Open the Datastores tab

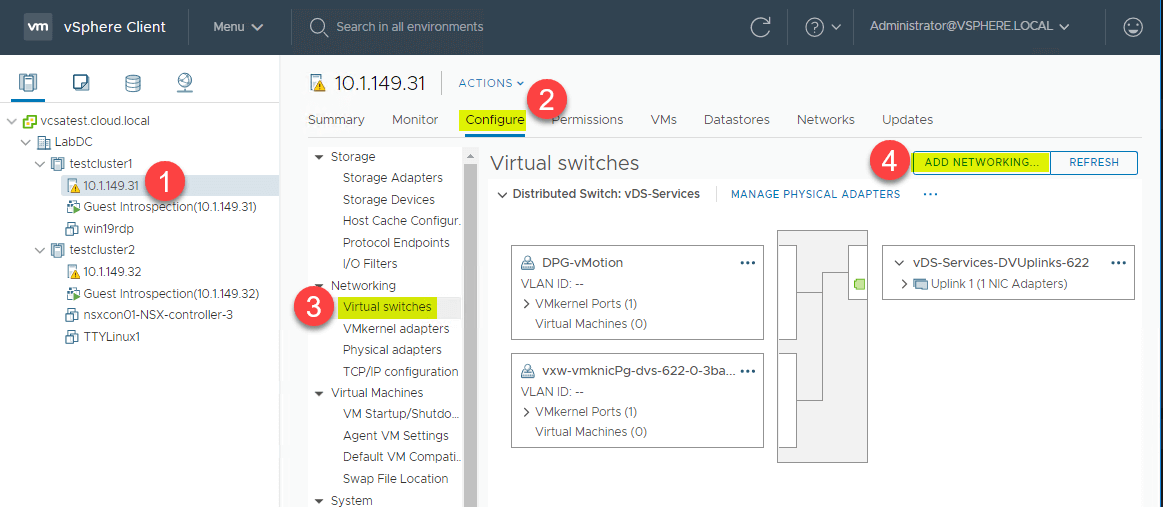(x=737, y=119)
